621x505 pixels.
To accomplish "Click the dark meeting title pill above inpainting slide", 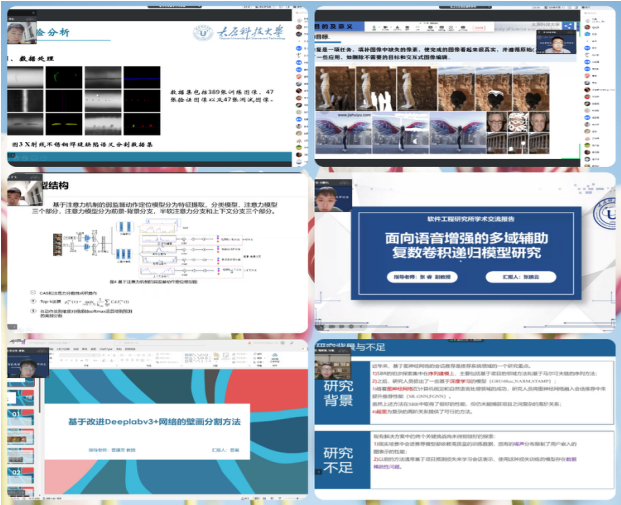I will 465,7.
